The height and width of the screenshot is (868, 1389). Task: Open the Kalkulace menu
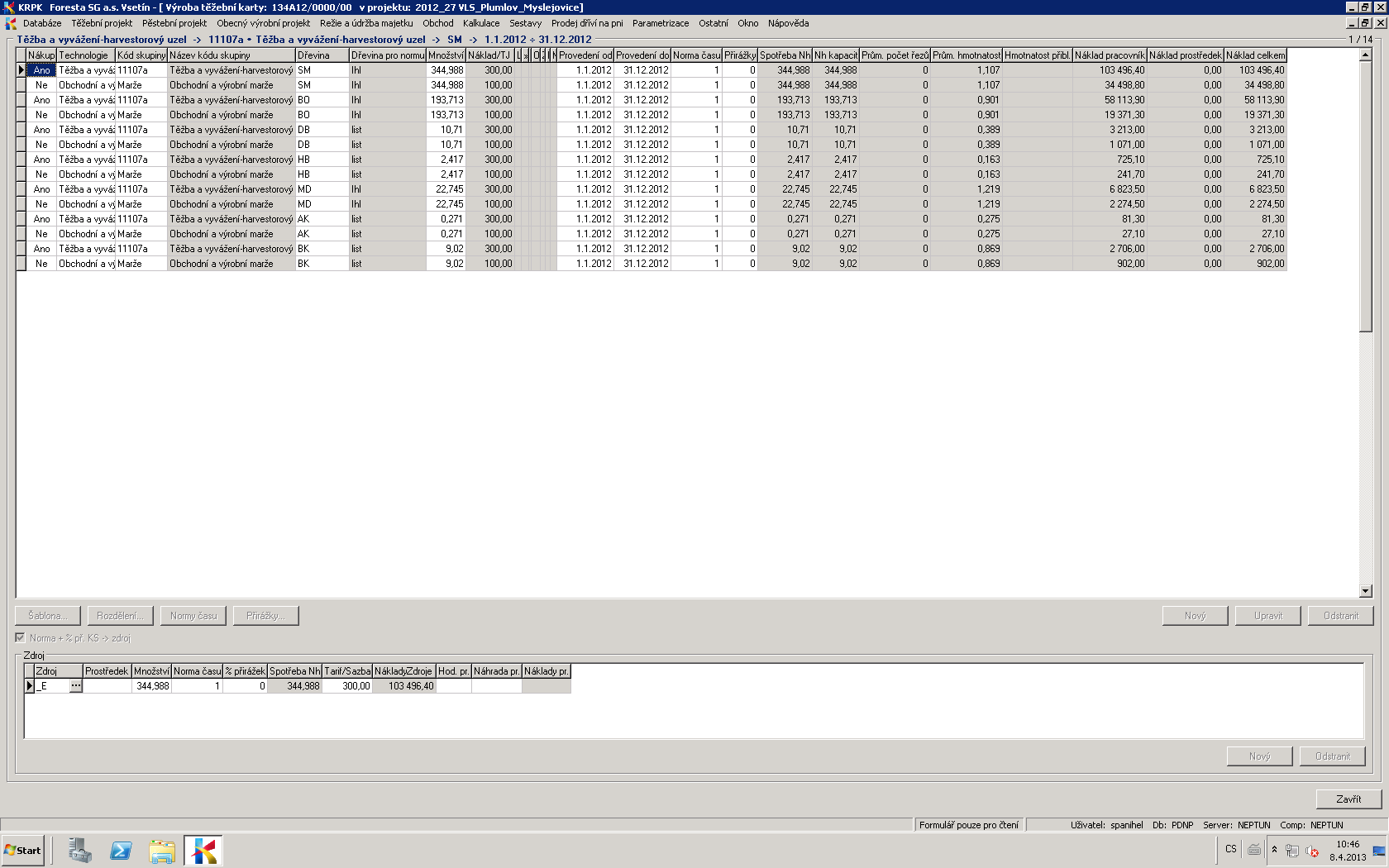(481, 23)
